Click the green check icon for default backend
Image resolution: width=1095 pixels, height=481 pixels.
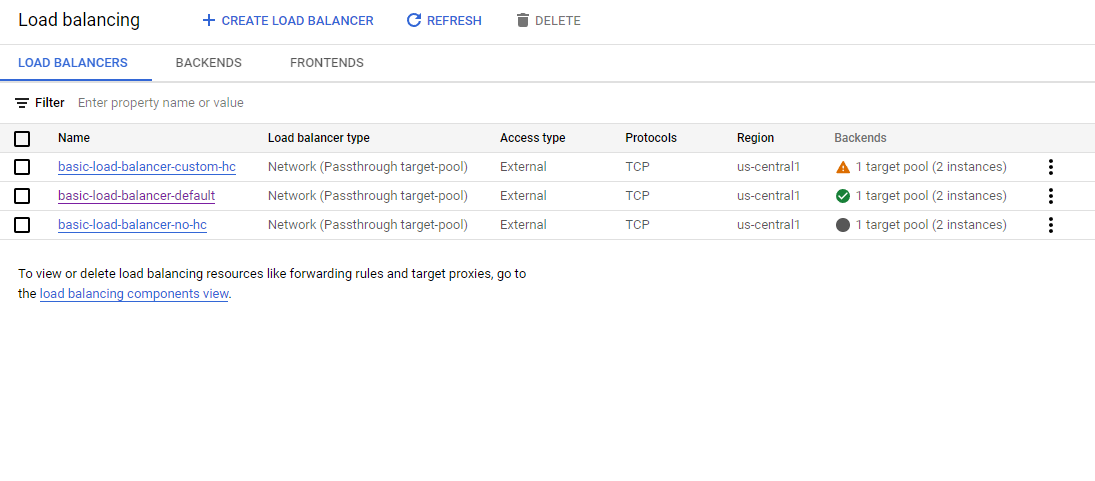click(843, 196)
